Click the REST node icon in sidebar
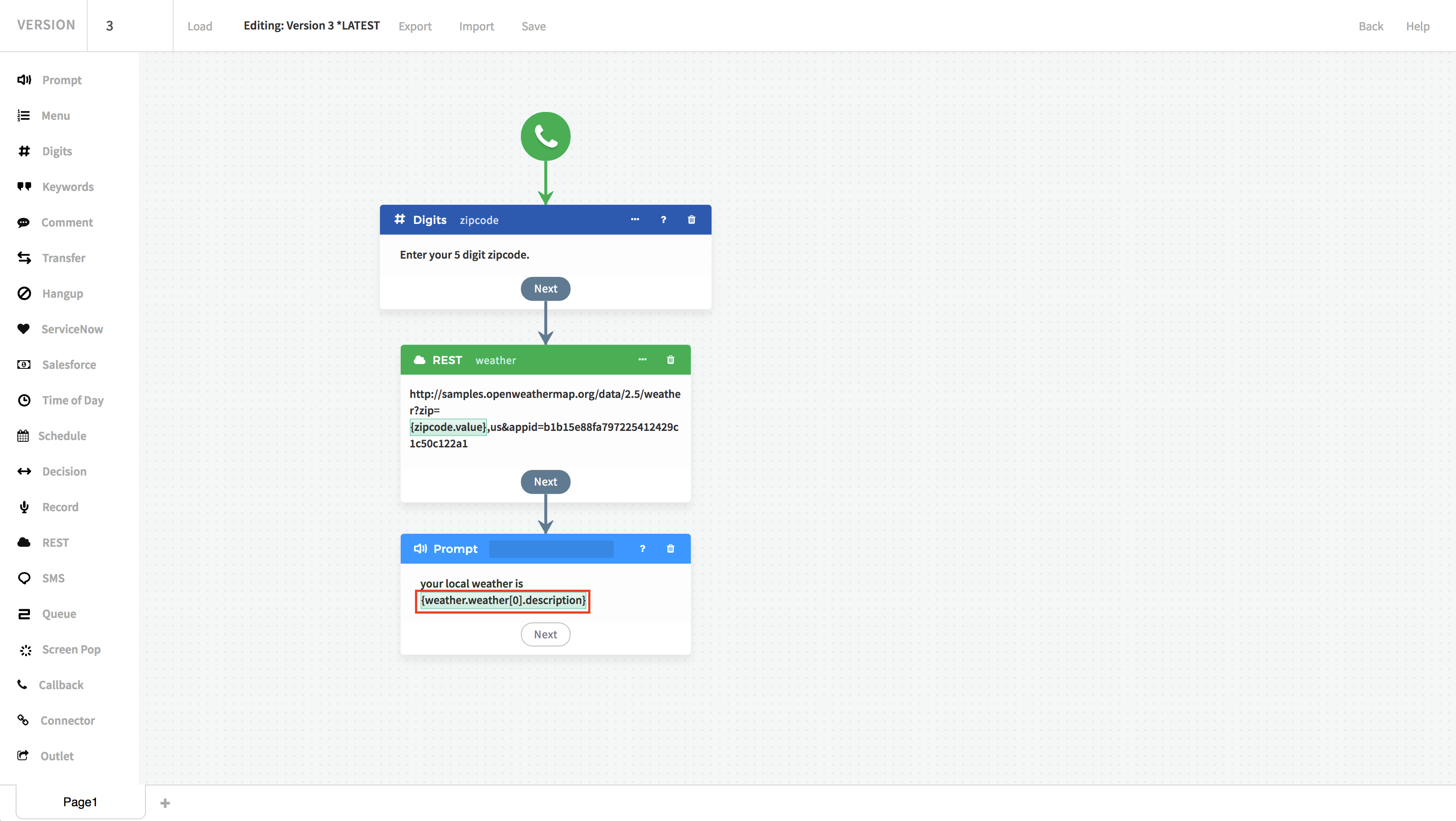 pyautogui.click(x=24, y=542)
